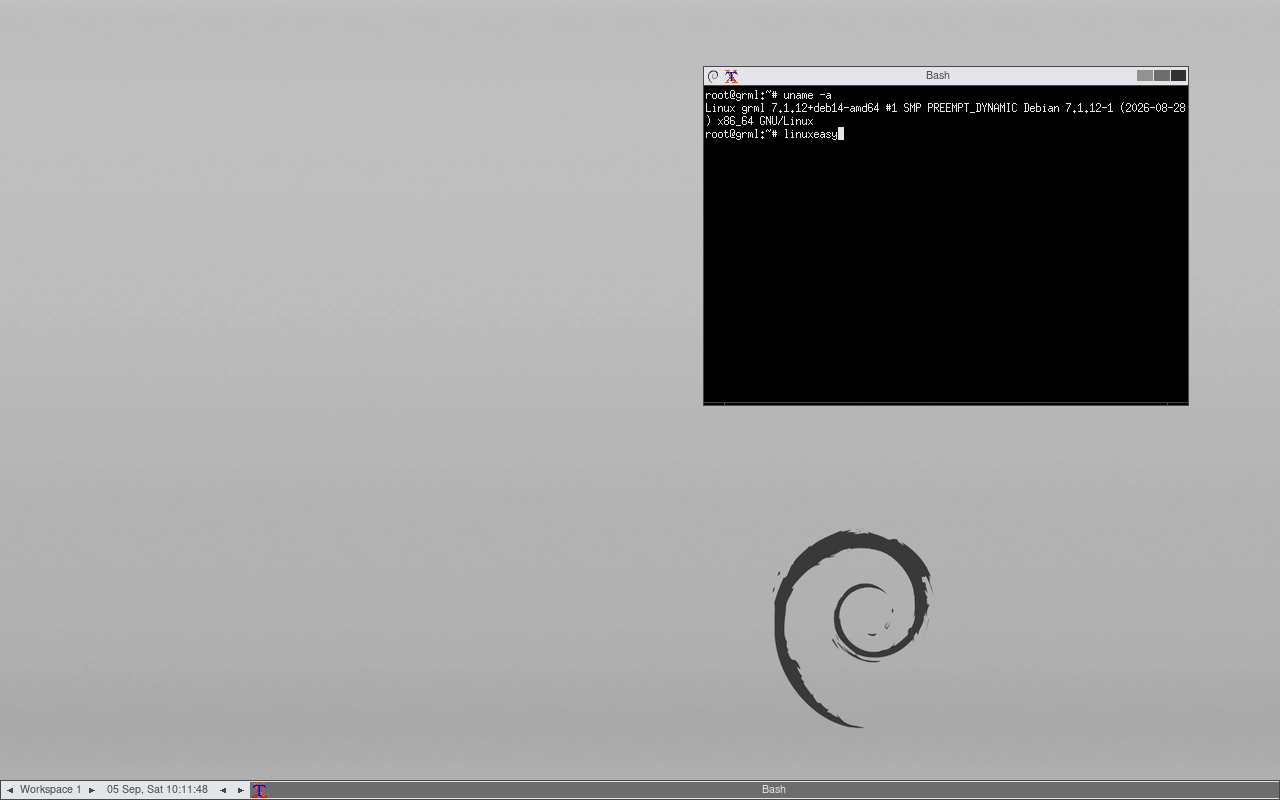Click the 'Linux grml 7.1.12' output line
This screenshot has height=800, width=1280.
(x=945, y=108)
